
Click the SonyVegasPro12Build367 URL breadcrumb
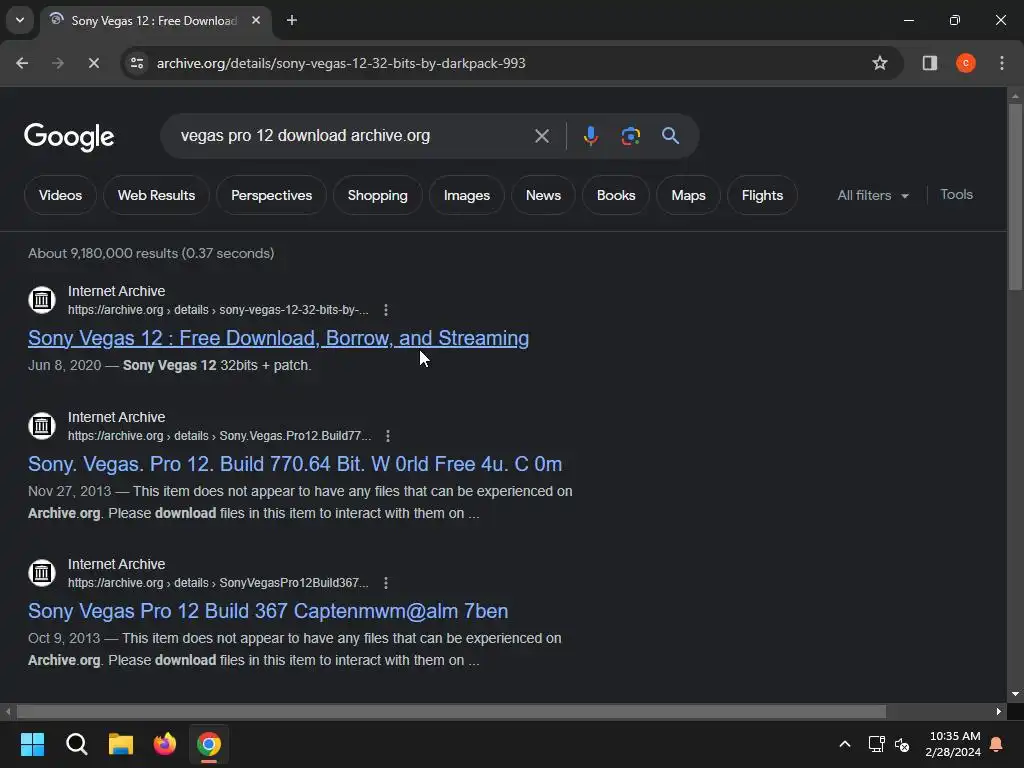coord(218,583)
